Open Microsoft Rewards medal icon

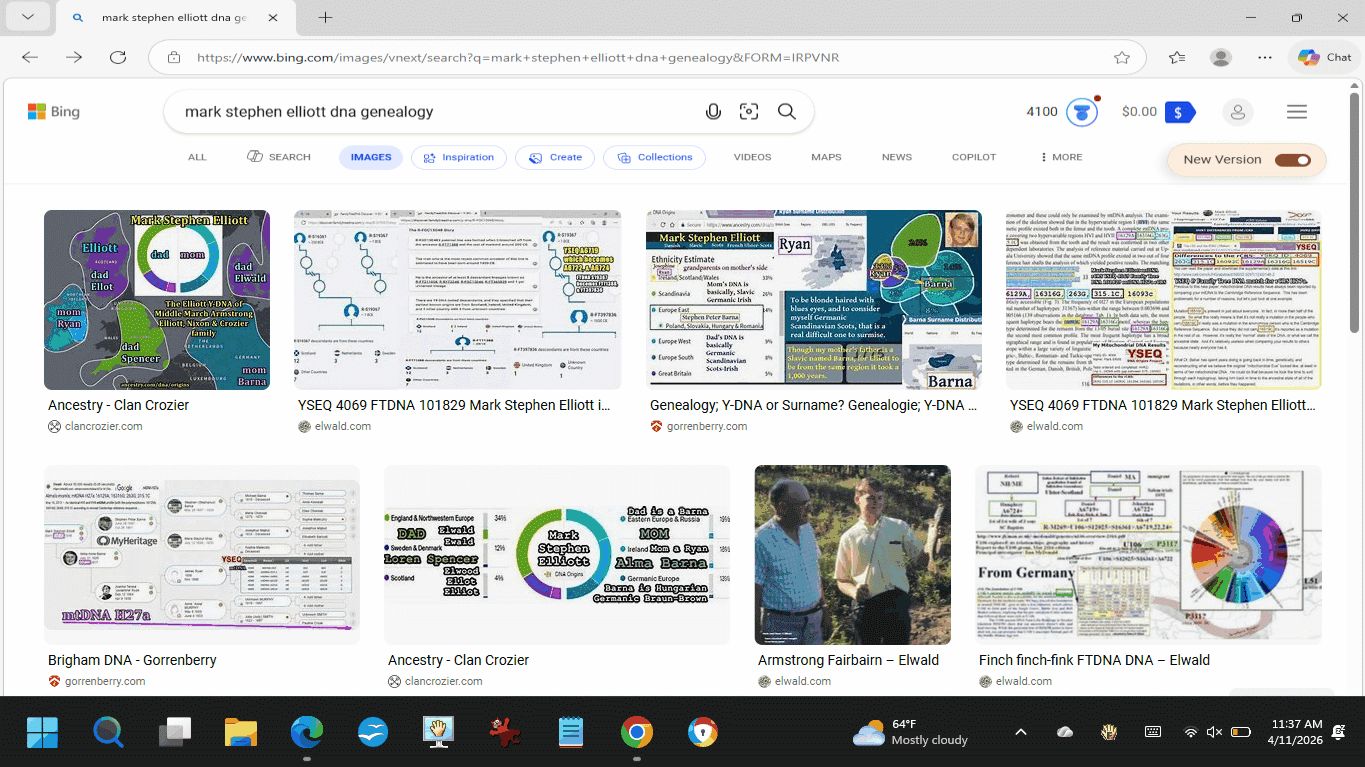[x=1081, y=112]
